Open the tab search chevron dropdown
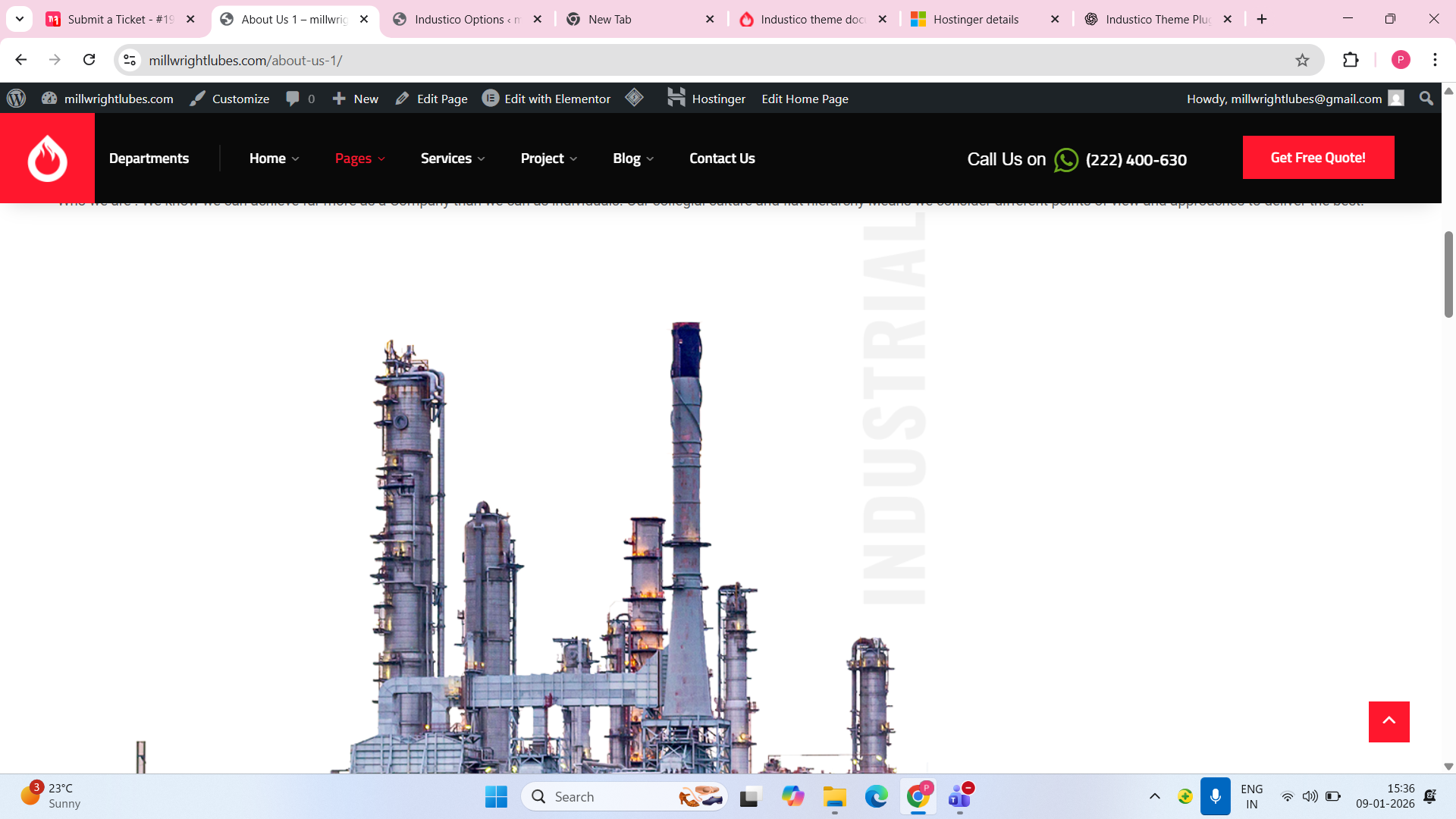This screenshot has height=819, width=1456. click(x=20, y=19)
